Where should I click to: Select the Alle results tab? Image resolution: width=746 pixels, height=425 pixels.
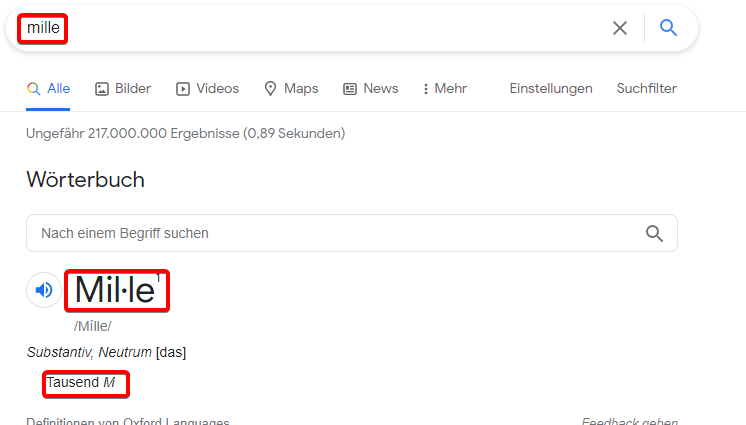pyautogui.click(x=49, y=88)
